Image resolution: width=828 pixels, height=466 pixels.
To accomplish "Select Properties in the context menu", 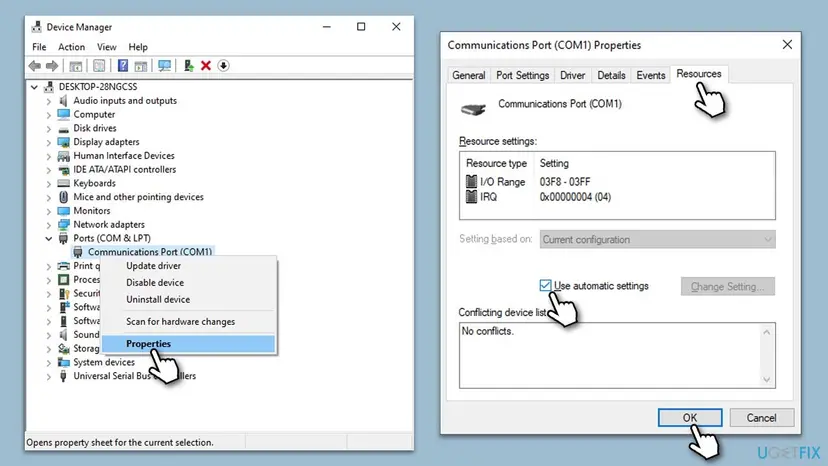I will pyautogui.click(x=189, y=344).
